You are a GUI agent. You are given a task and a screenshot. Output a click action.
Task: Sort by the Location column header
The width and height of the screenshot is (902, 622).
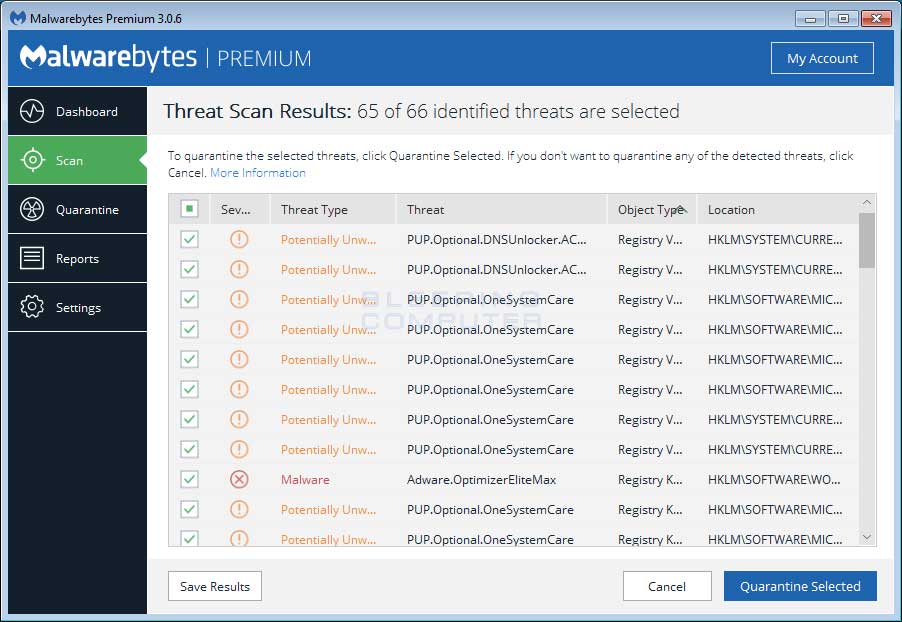pyautogui.click(x=777, y=209)
